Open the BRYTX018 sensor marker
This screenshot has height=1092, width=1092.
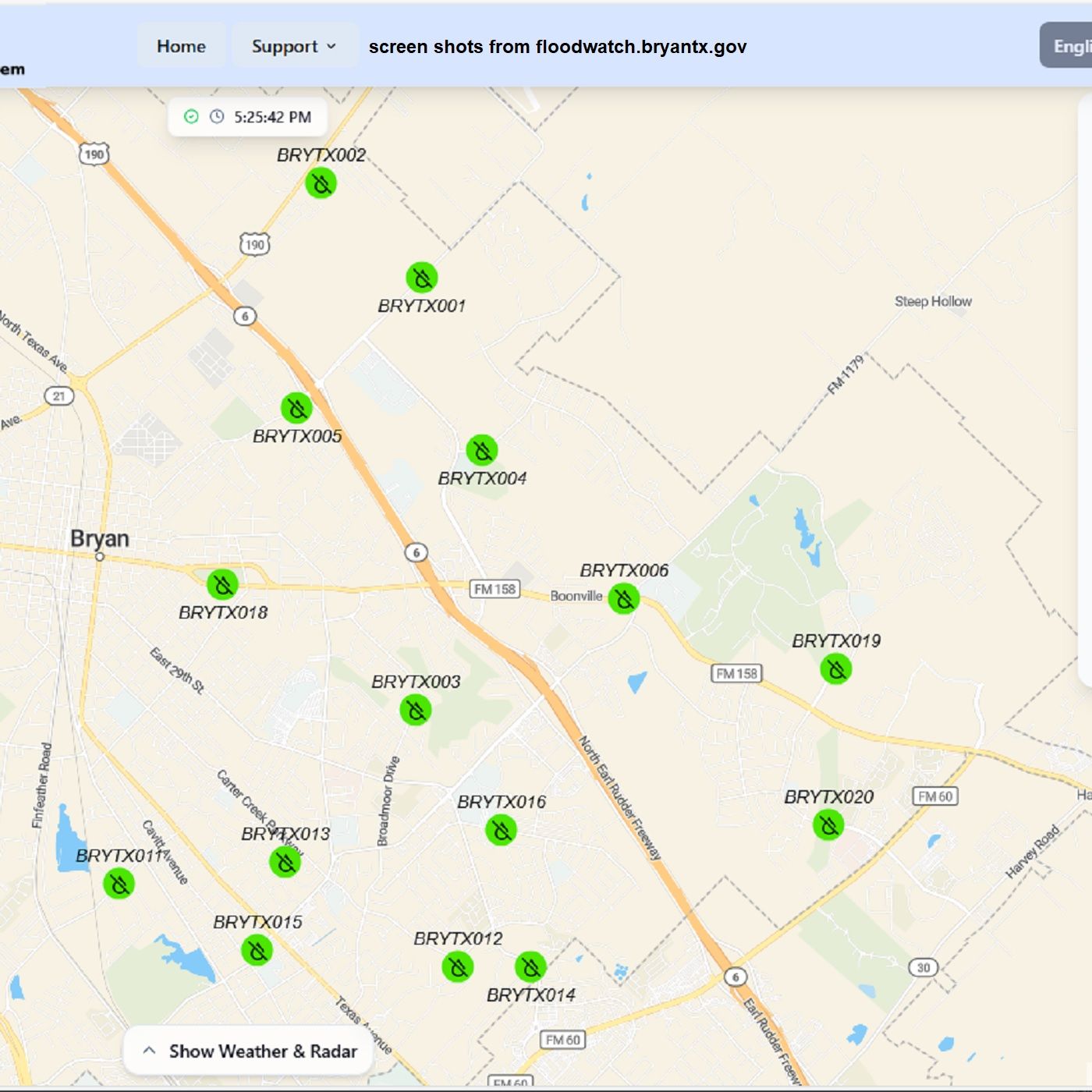[x=222, y=584]
